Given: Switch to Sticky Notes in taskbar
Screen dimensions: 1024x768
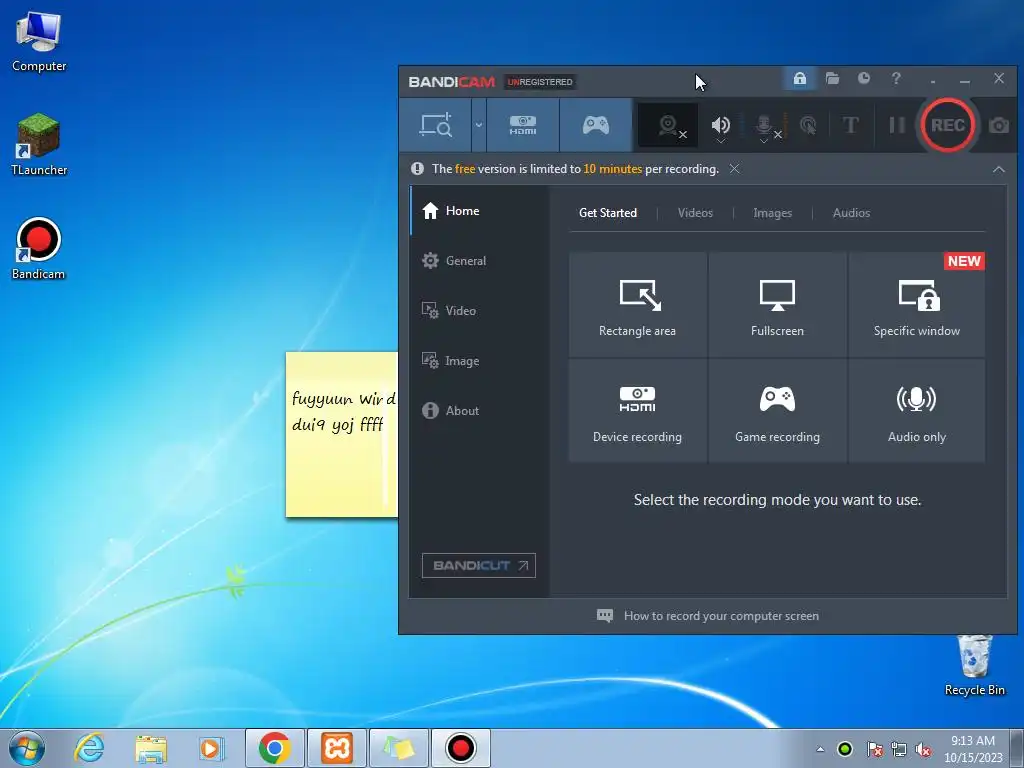Looking at the screenshot, I should pos(399,748).
